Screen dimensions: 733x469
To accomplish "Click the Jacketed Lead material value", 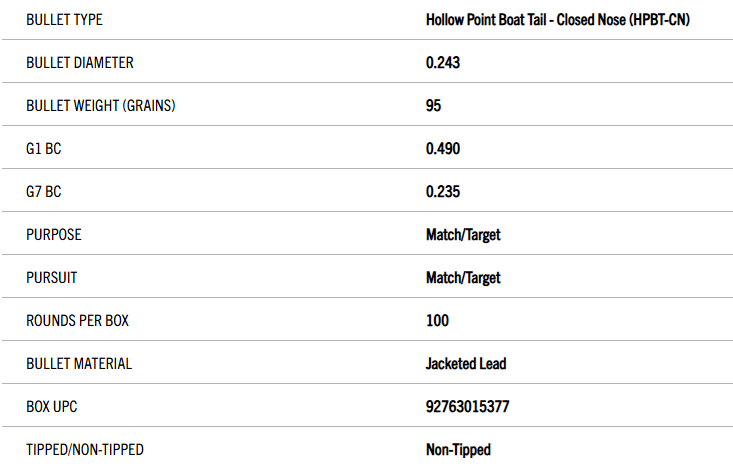I will coord(466,363).
